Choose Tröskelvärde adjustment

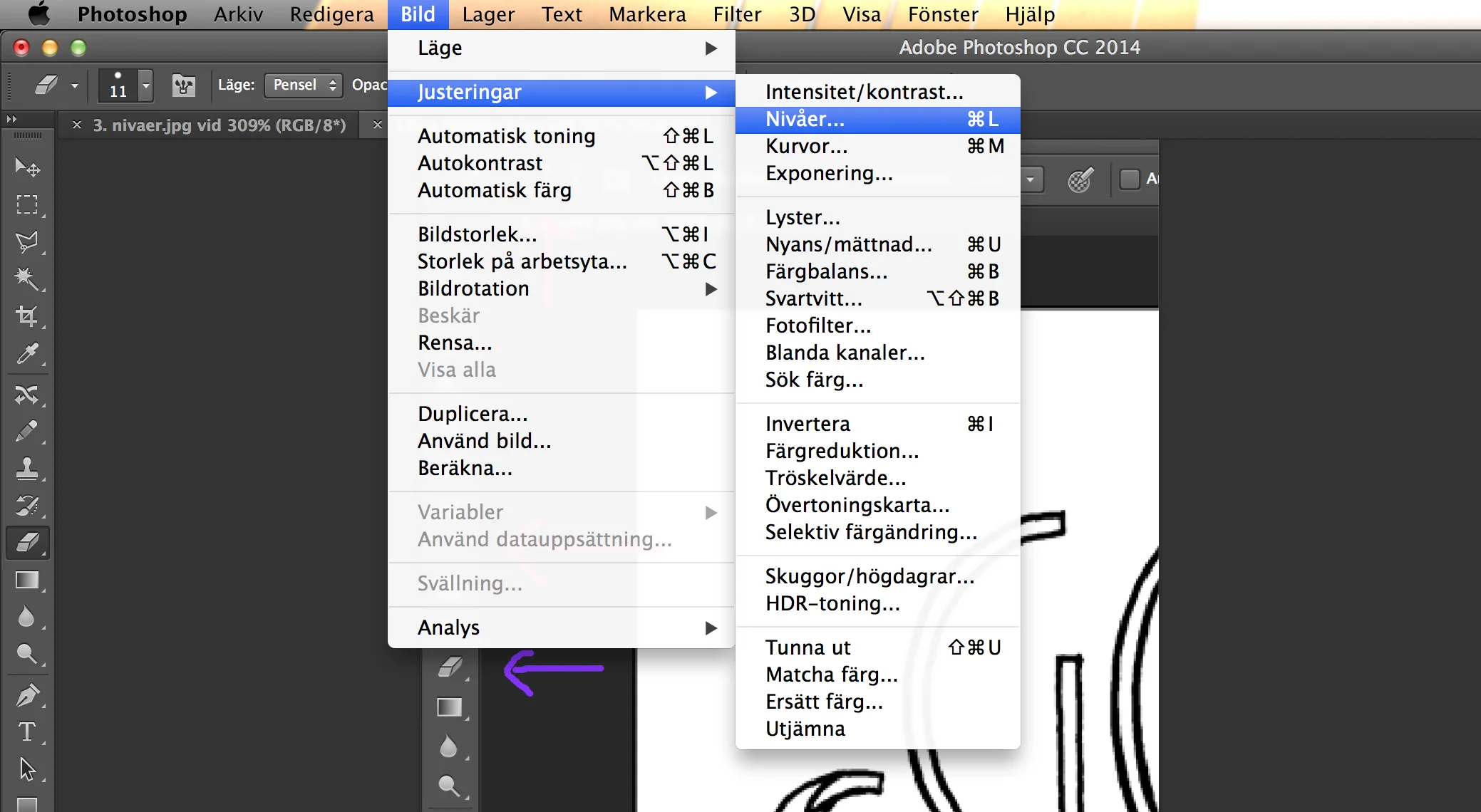[x=878, y=478]
